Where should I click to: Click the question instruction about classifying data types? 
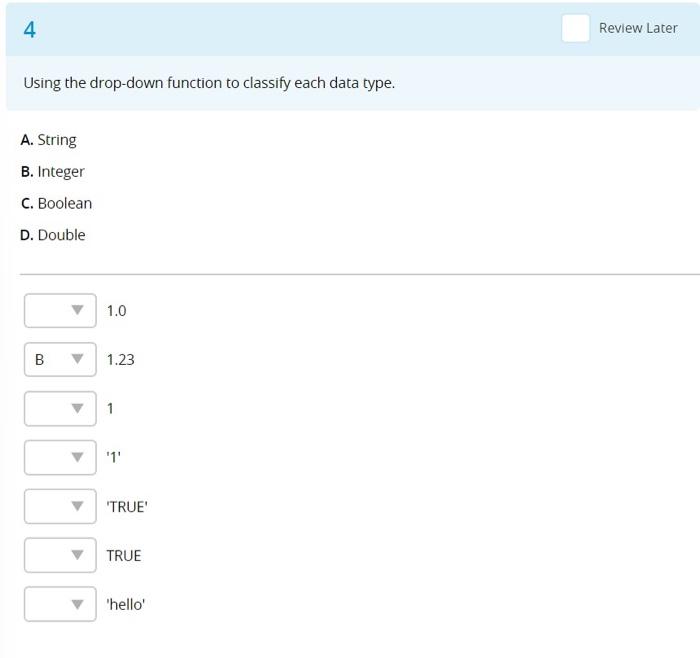tap(209, 83)
